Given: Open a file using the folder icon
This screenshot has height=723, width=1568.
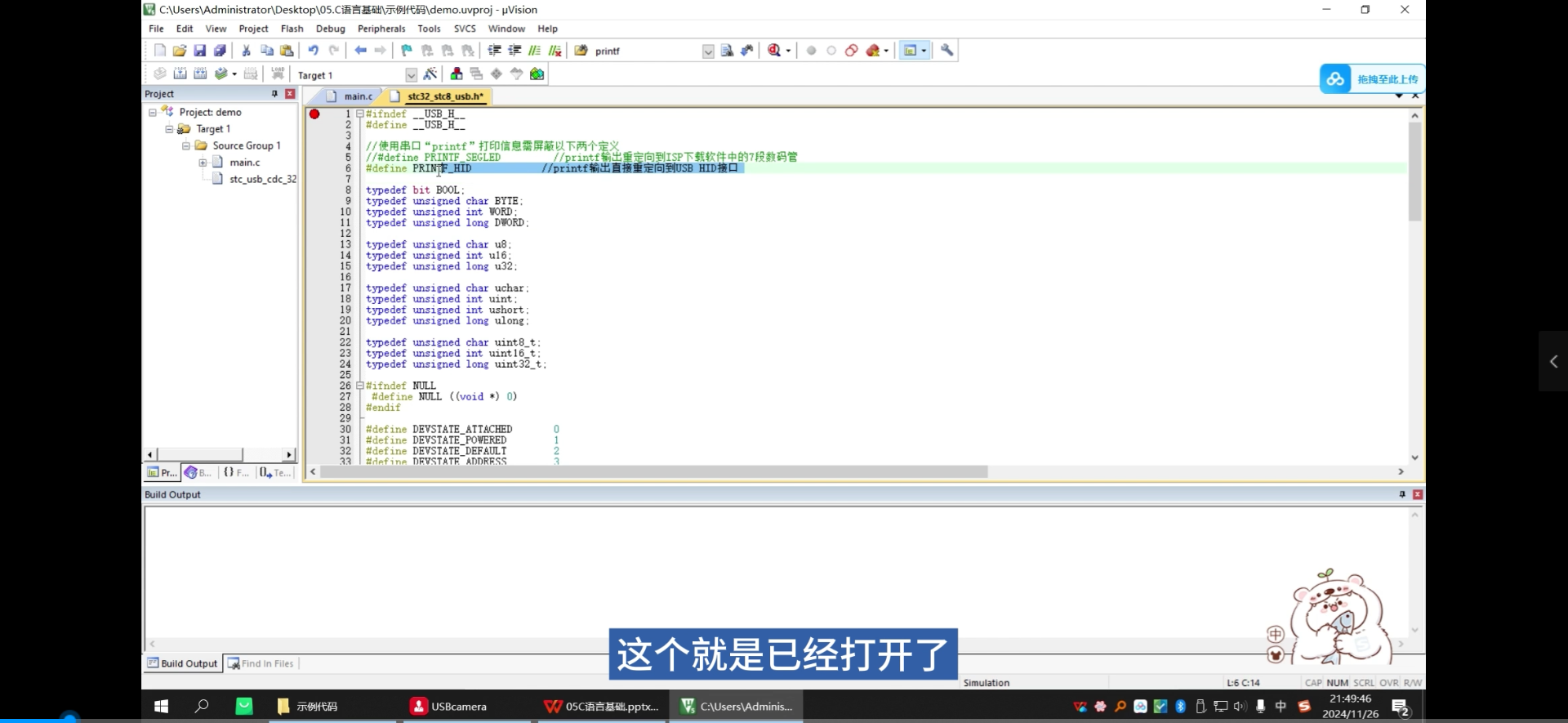Looking at the screenshot, I should tap(180, 51).
